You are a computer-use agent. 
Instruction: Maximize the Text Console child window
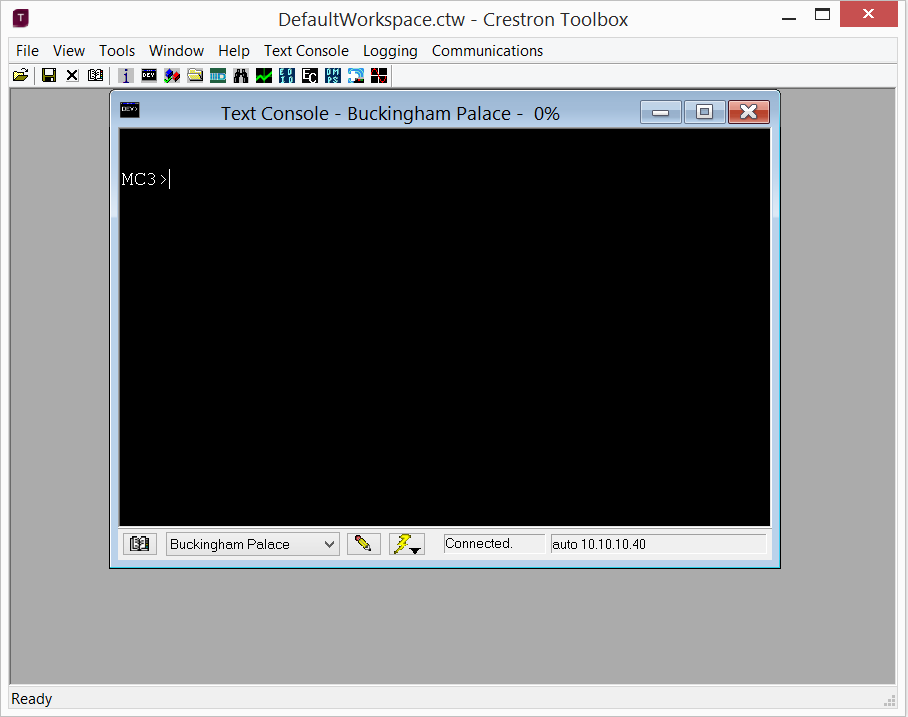pyautogui.click(x=704, y=112)
